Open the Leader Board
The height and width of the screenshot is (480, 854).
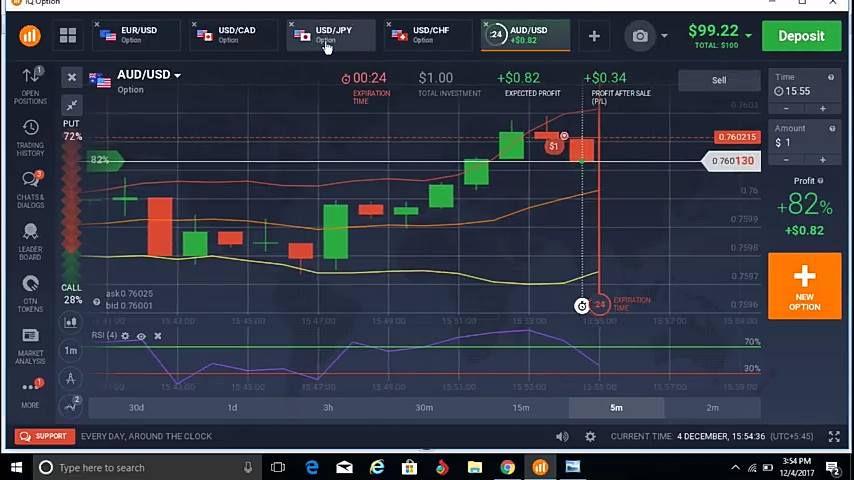[30, 242]
